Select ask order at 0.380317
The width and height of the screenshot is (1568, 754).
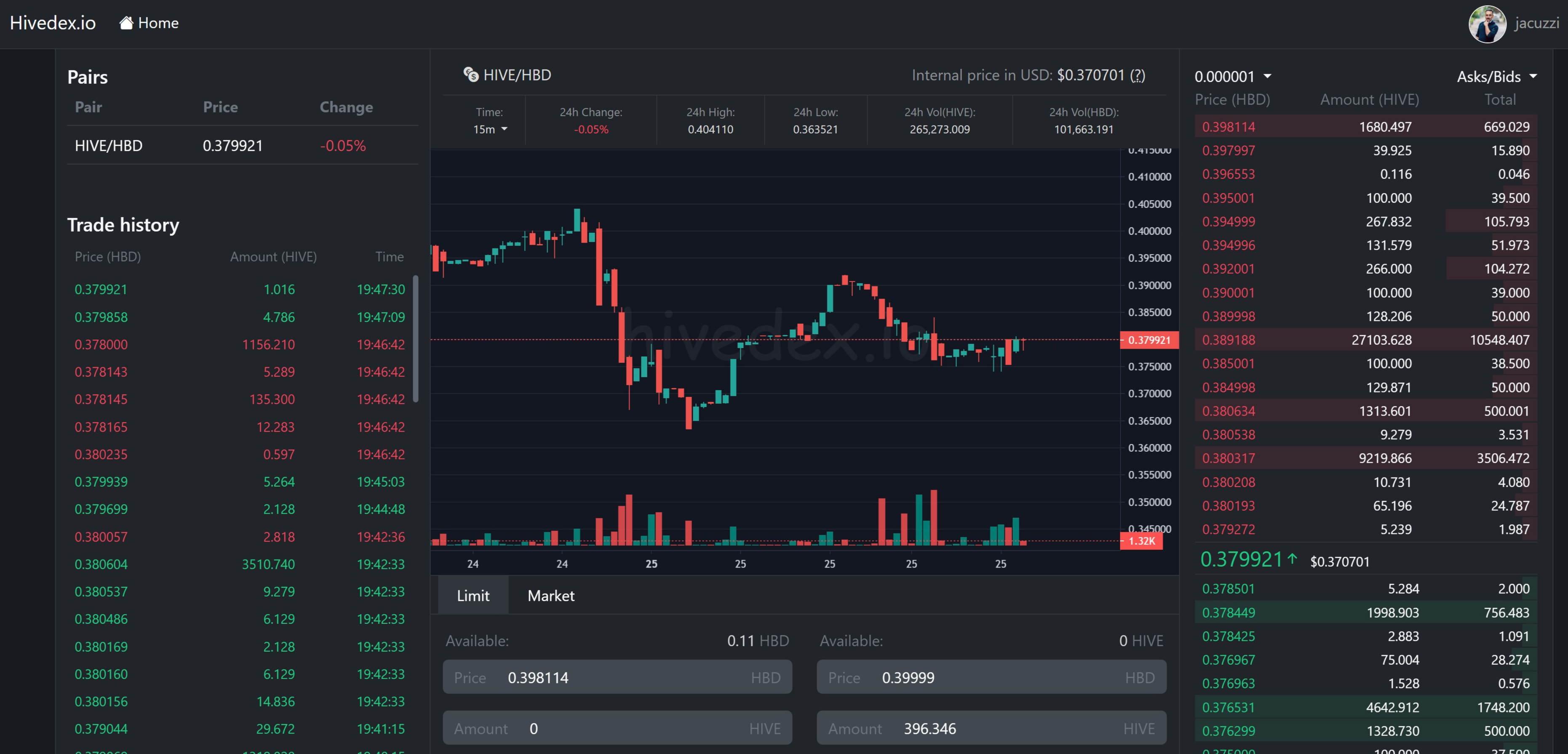1365,458
